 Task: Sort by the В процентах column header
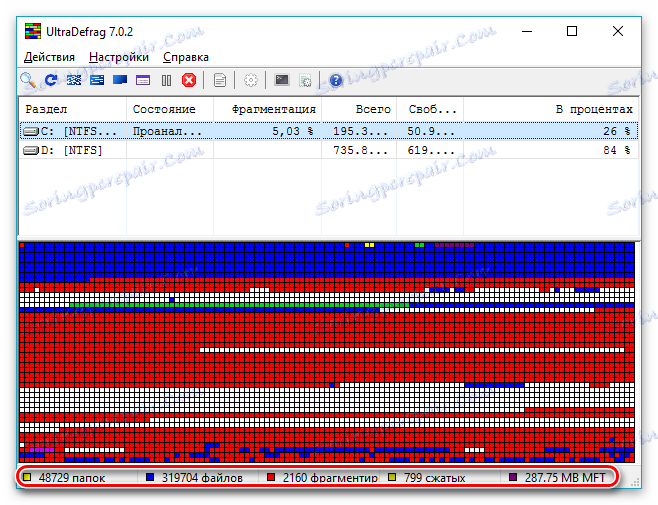click(551, 109)
